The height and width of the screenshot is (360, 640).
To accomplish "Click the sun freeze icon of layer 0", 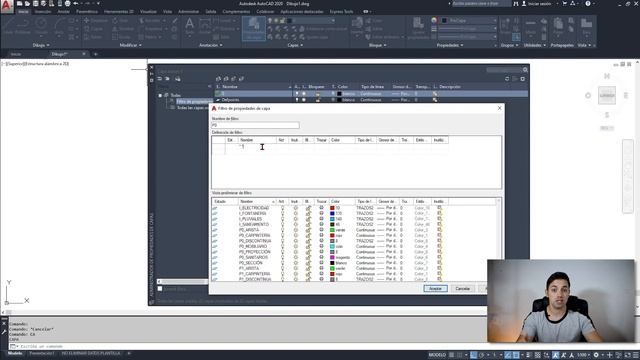I will coord(303,94).
